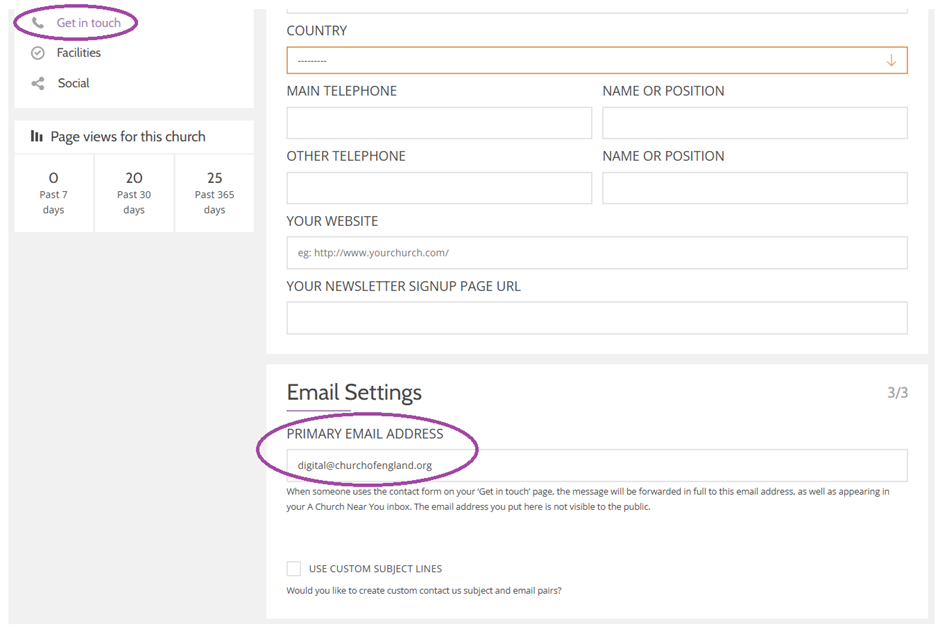Click the Name or Position field beside Main Telephone

(x=755, y=123)
